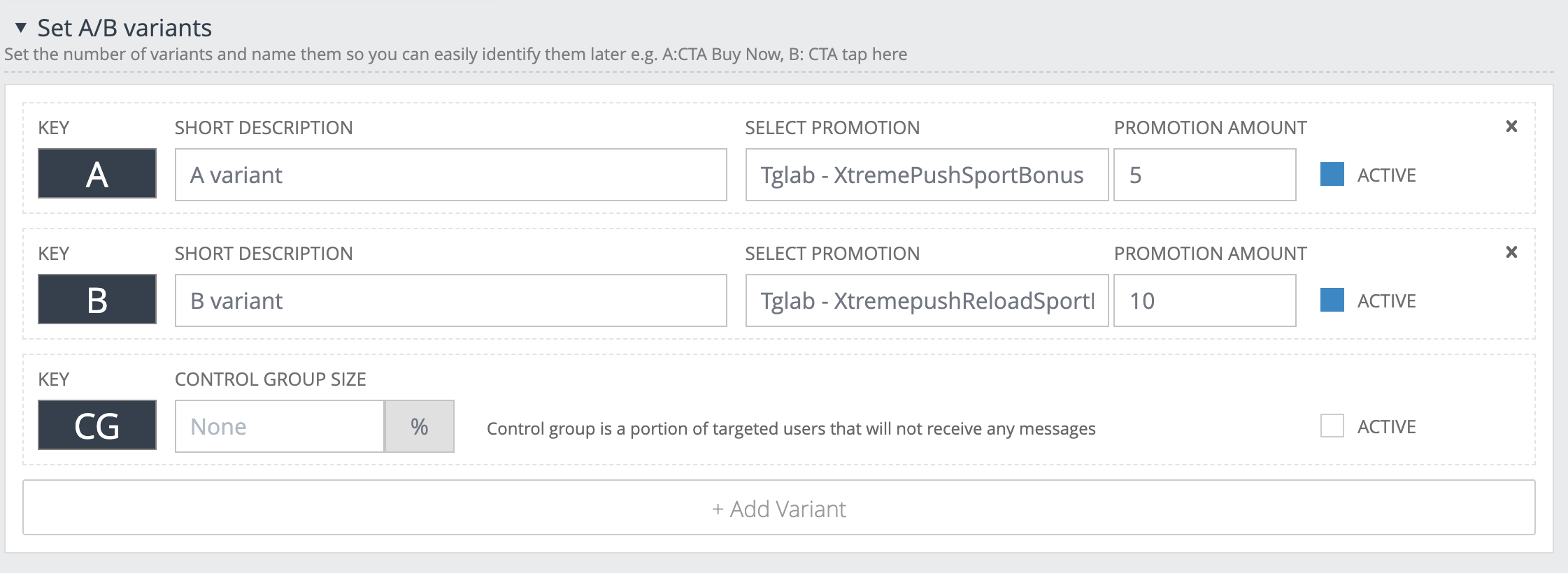
Task: Disable the Active checkbox for variant A
Action: click(x=1332, y=175)
